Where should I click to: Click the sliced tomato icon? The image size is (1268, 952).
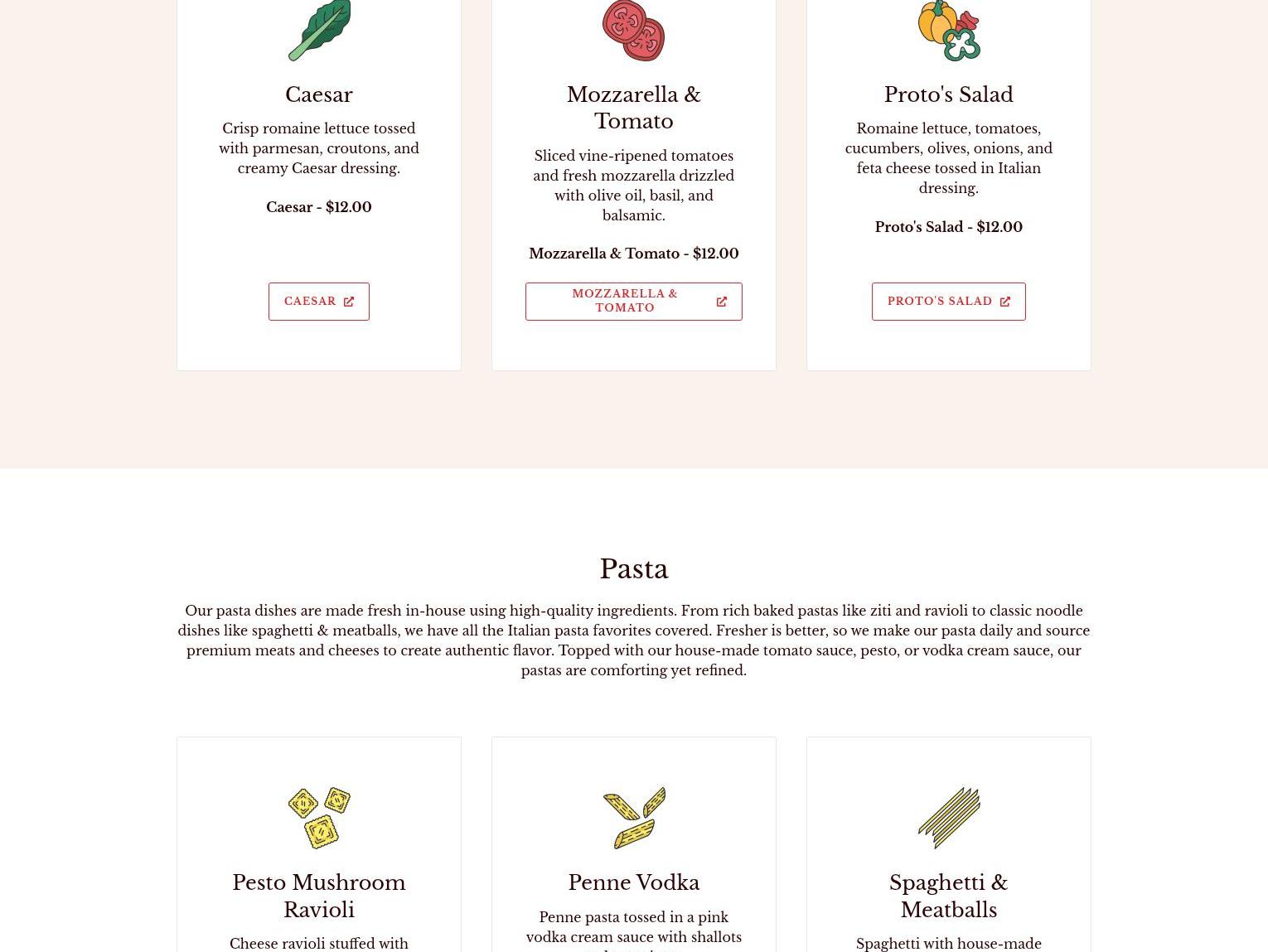click(634, 30)
